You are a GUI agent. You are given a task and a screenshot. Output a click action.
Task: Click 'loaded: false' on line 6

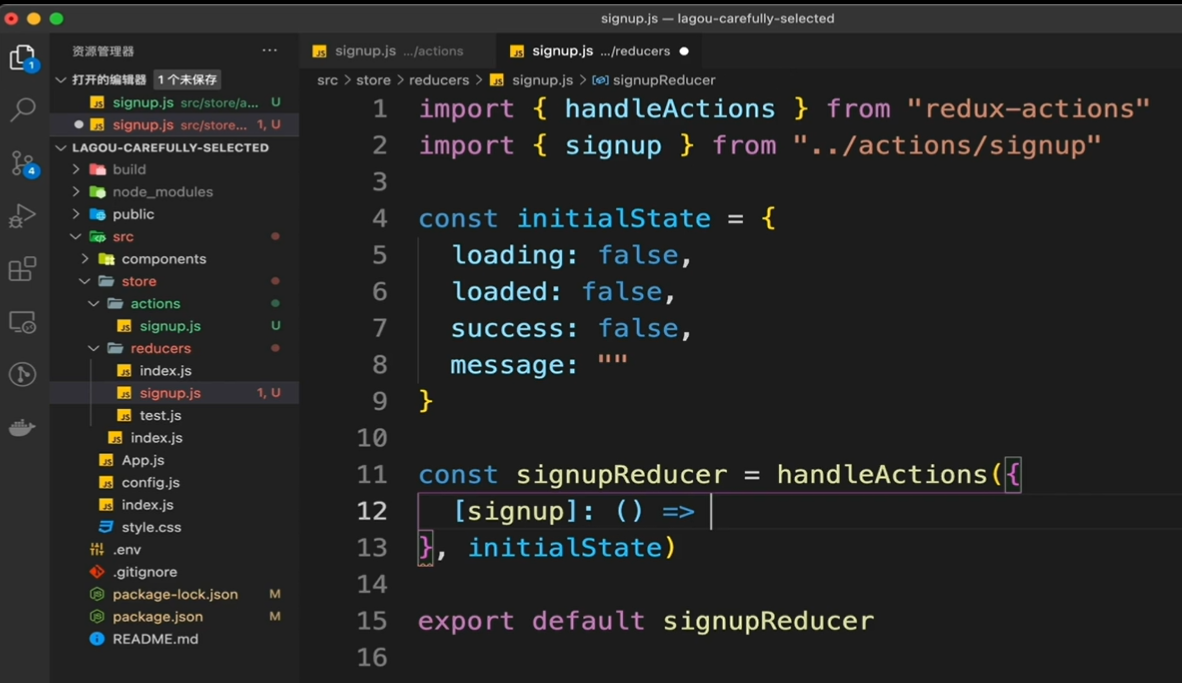pyautogui.click(x=556, y=292)
